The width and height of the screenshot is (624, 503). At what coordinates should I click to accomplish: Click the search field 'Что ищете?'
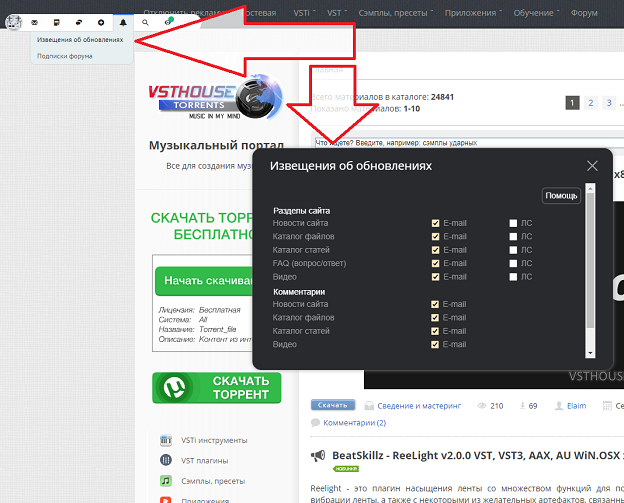469,143
